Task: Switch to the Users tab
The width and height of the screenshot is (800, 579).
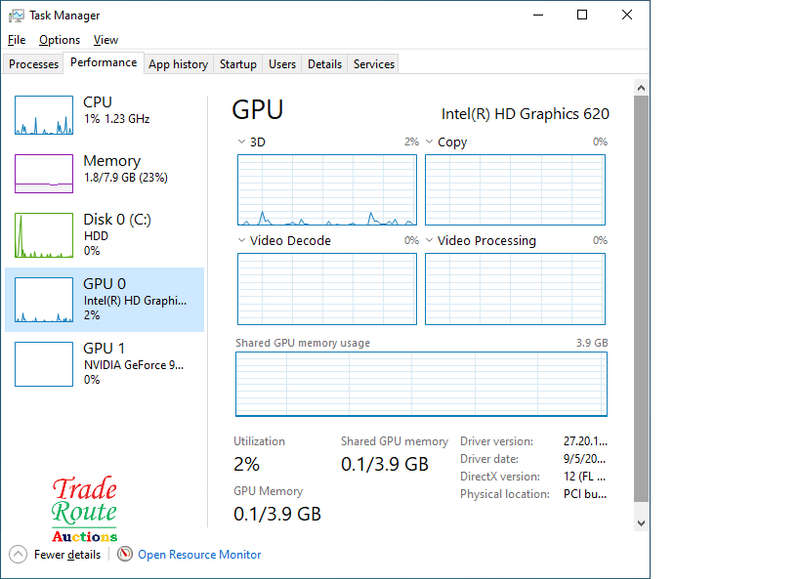Action: pos(282,64)
